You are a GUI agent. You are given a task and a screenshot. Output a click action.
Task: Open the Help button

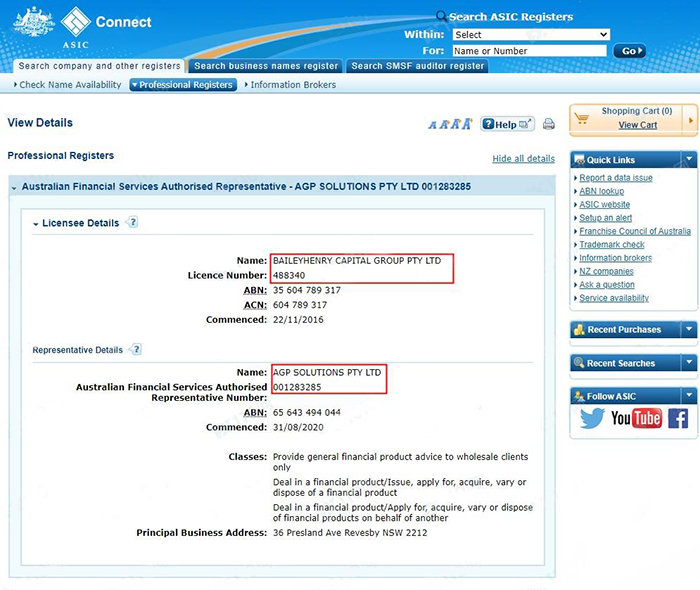[507, 124]
